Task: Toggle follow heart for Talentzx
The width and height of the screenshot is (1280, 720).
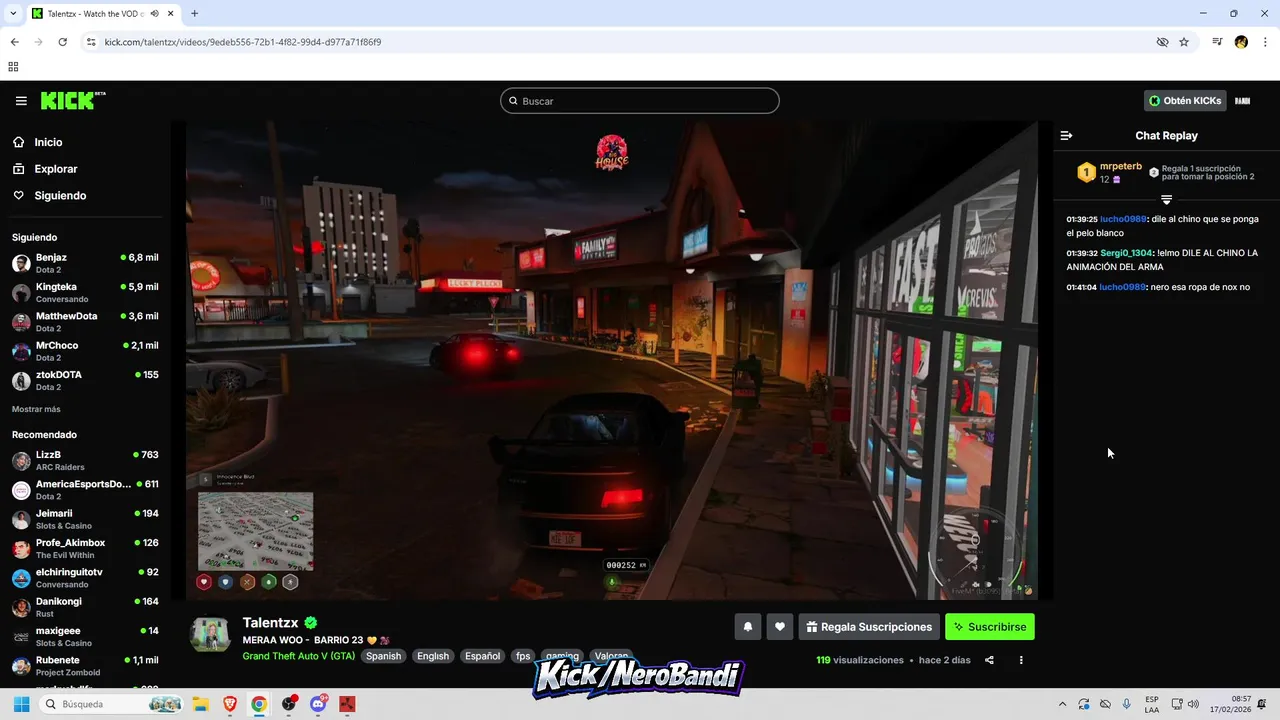Action: [x=780, y=627]
